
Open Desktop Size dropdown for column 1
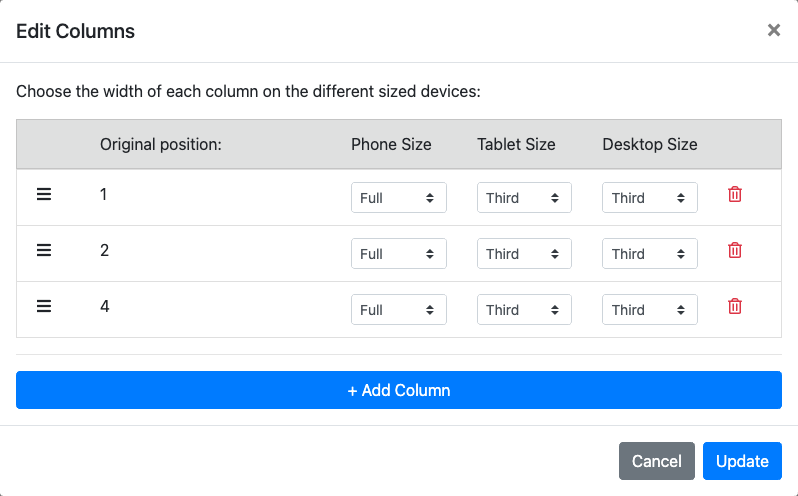pyautogui.click(x=649, y=198)
